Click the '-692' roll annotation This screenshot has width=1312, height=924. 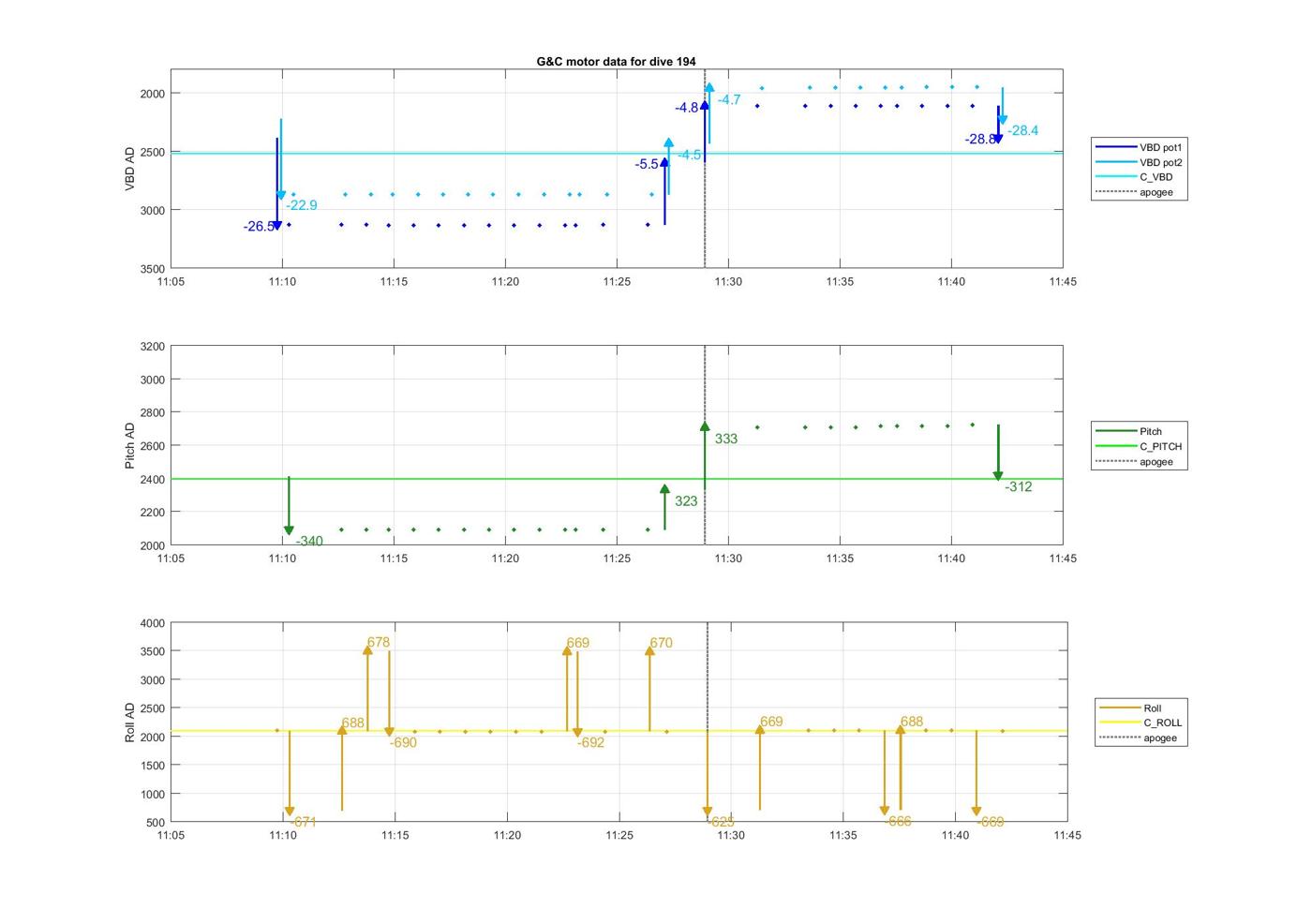[590, 742]
